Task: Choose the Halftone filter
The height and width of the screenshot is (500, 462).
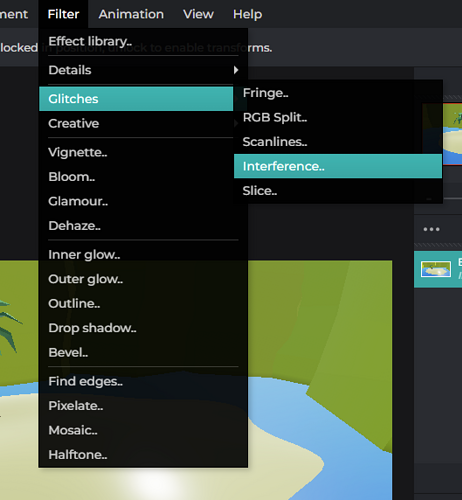Action: (x=143, y=455)
